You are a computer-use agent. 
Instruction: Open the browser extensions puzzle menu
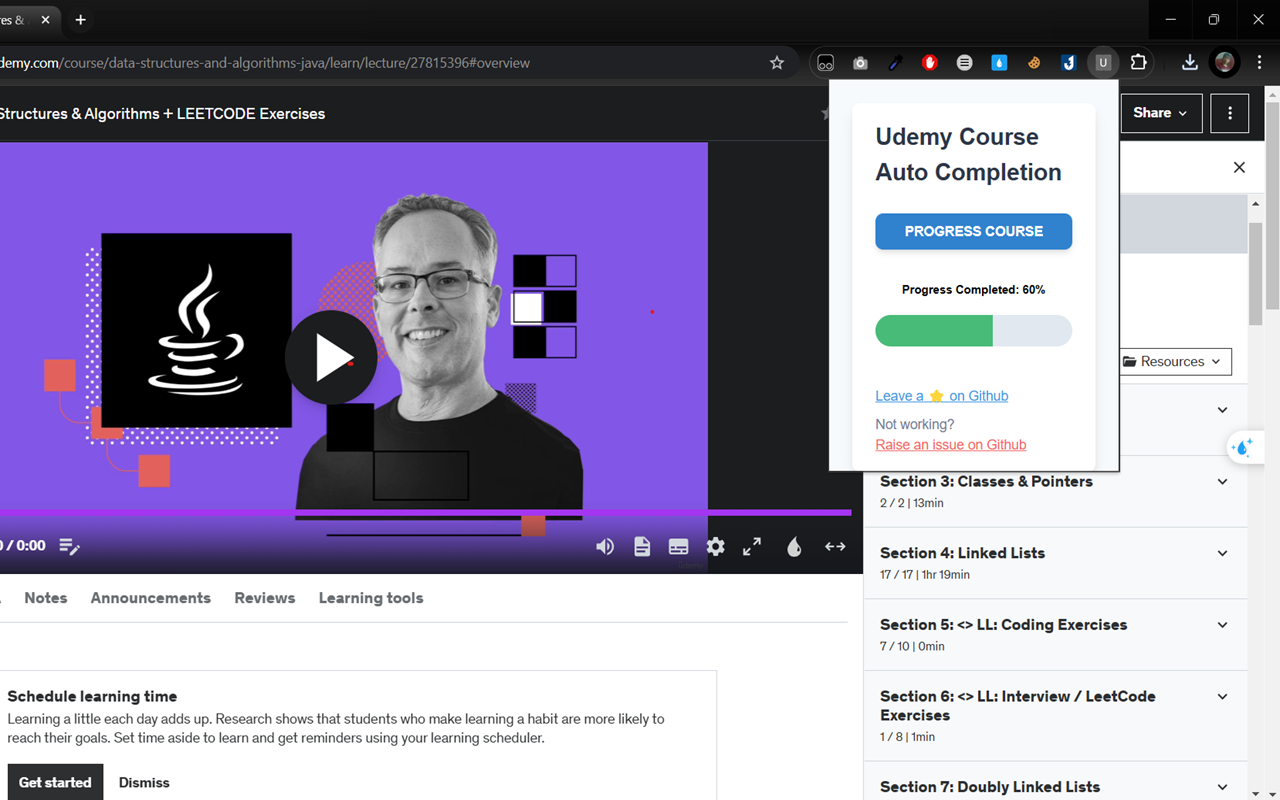point(1138,62)
